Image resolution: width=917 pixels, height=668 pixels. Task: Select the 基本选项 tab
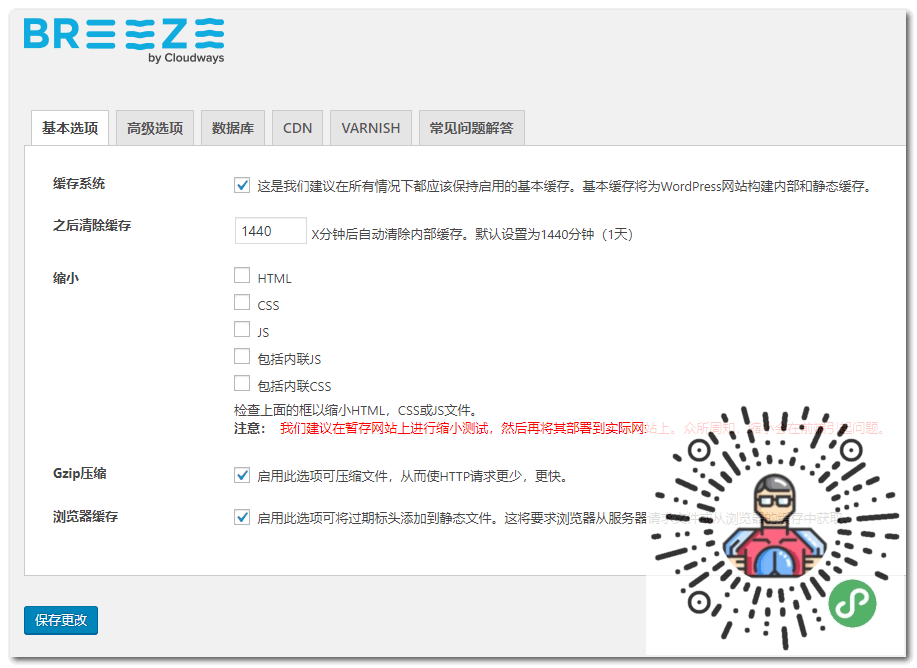point(69,127)
